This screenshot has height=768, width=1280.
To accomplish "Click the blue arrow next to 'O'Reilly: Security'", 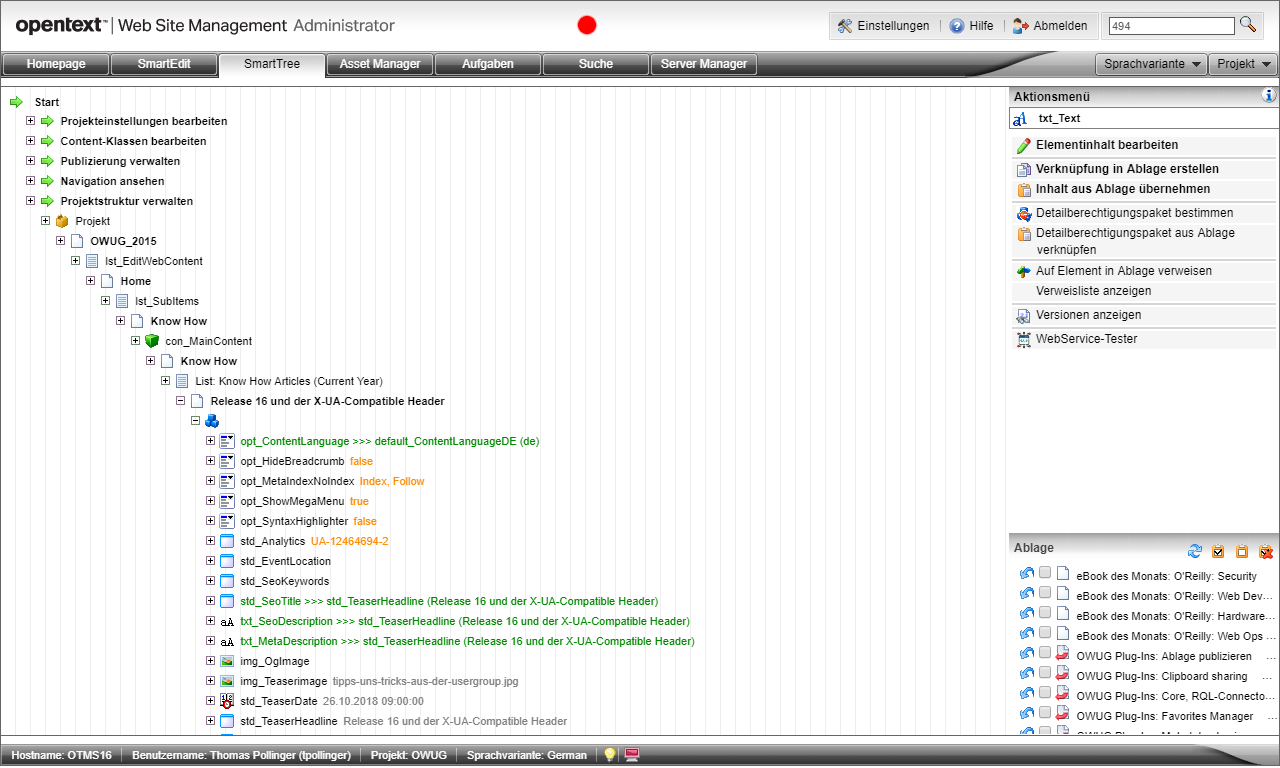I will [1026, 574].
